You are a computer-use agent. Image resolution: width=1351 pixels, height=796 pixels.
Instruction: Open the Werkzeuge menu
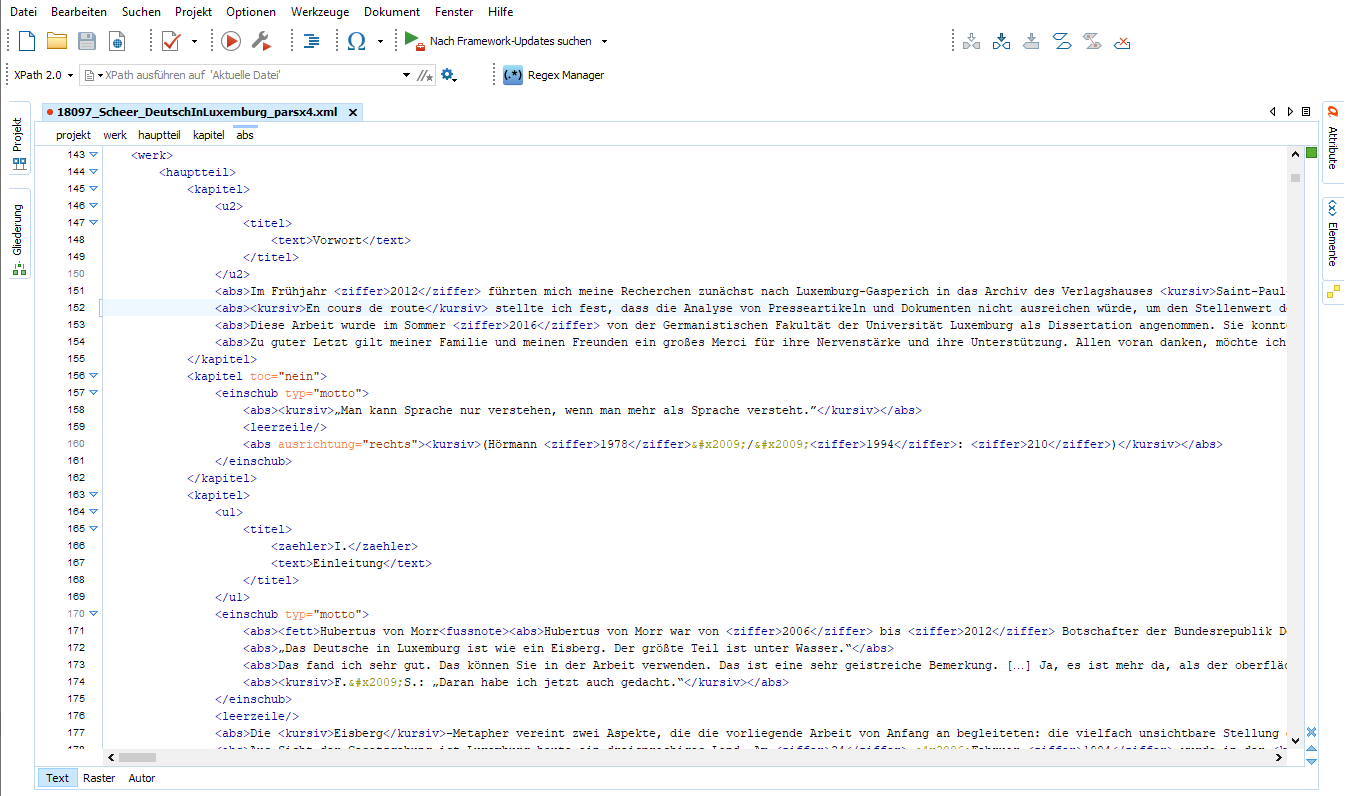320,12
